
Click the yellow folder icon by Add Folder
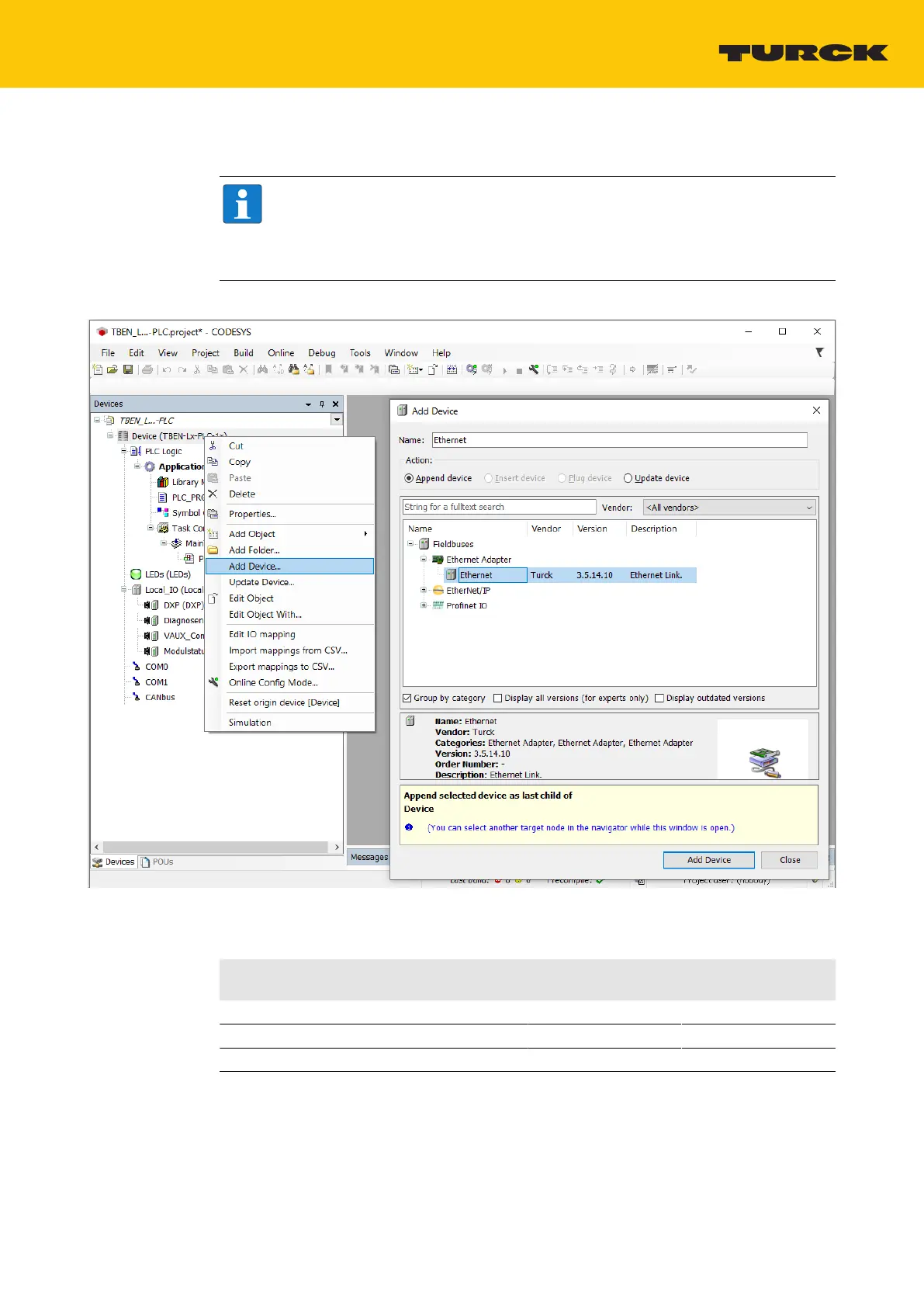tap(213, 549)
